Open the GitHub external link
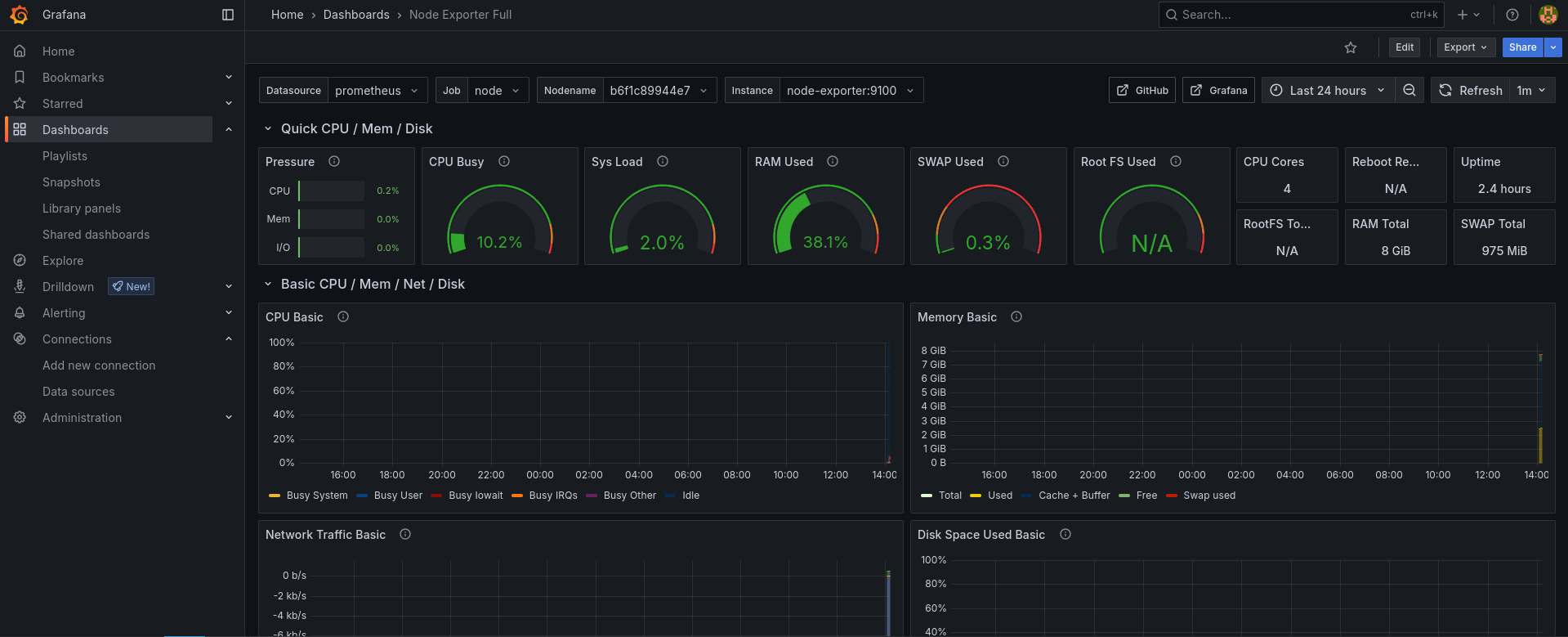The width and height of the screenshot is (1568, 637). pyautogui.click(x=1142, y=90)
